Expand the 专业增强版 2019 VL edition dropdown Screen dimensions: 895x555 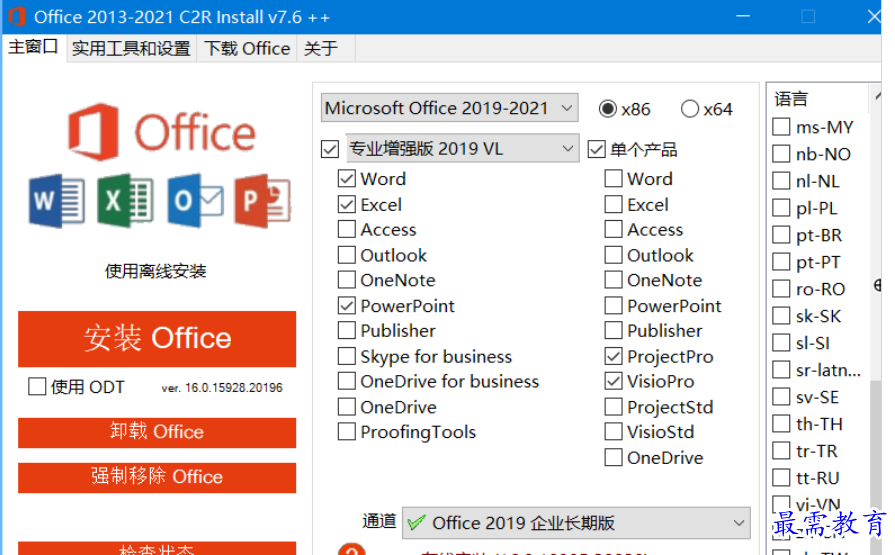463,148
